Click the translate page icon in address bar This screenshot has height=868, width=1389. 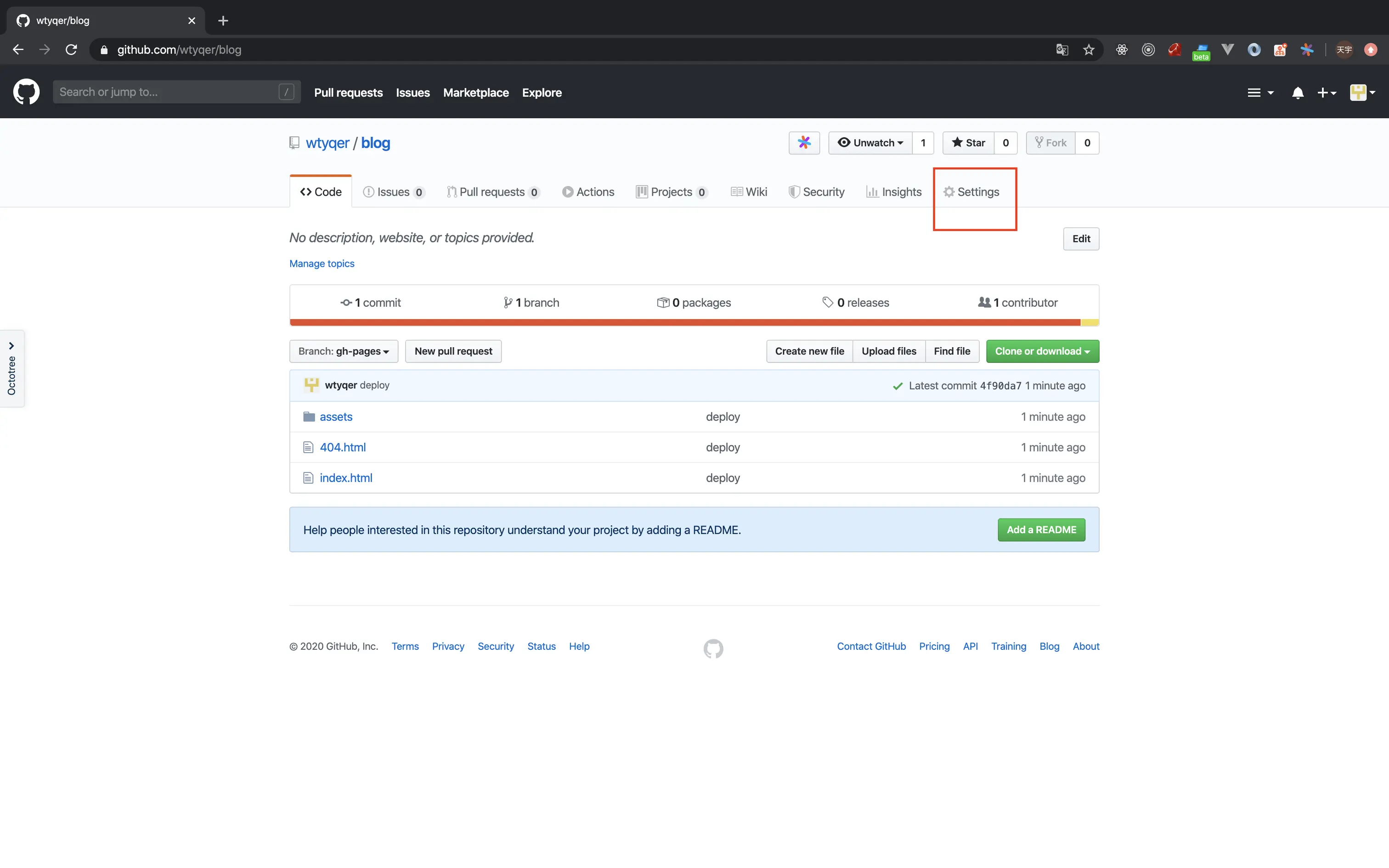(x=1062, y=50)
